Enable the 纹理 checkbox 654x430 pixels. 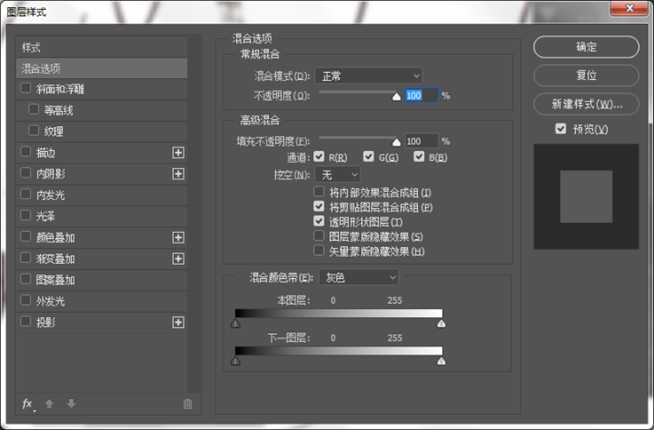click(34, 131)
